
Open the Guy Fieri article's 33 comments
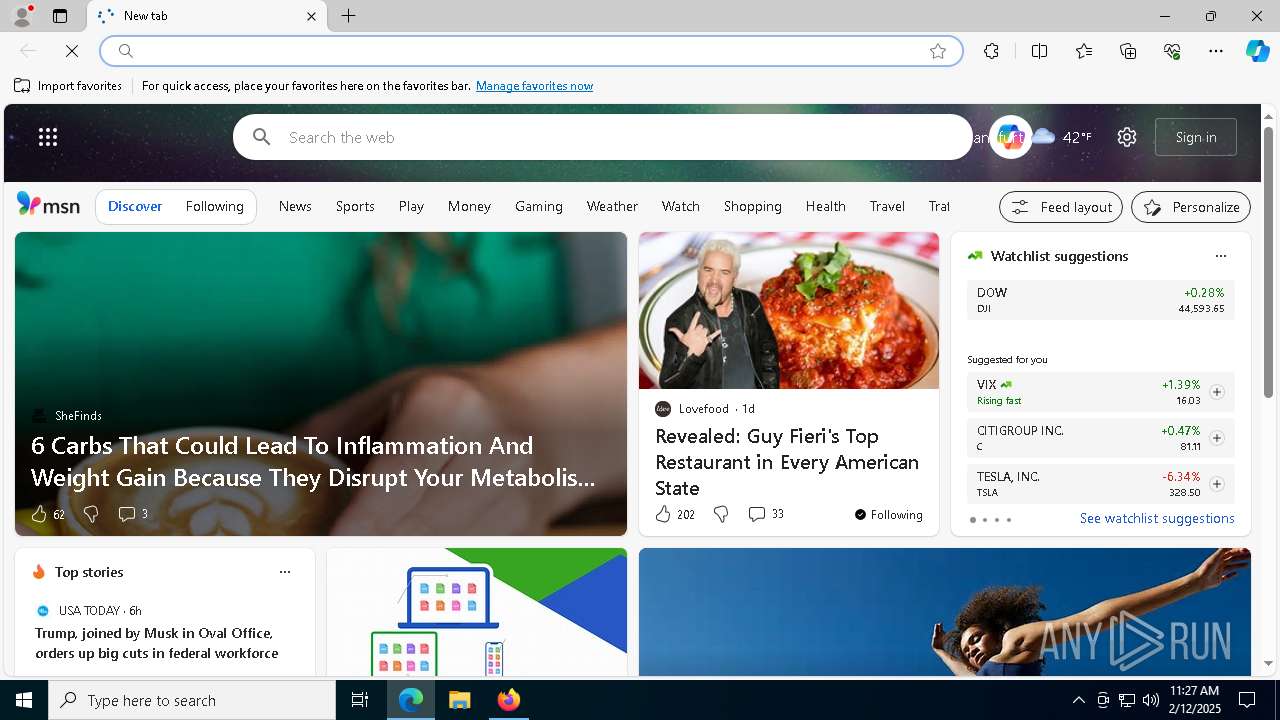766,514
